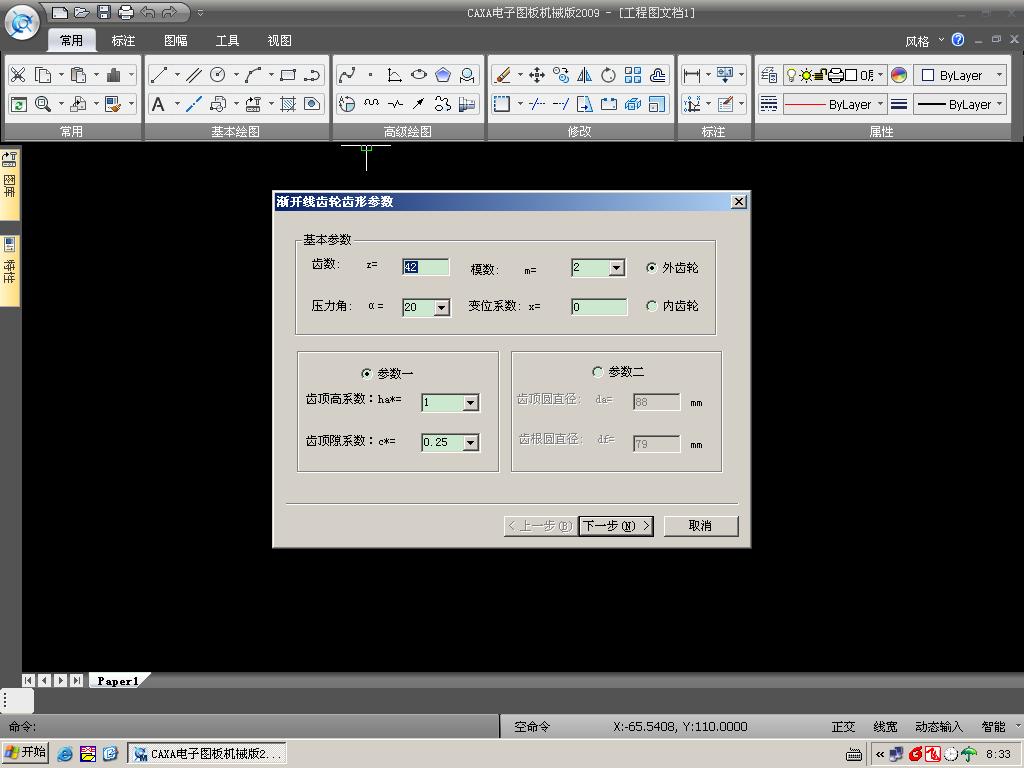The image size is (1024, 768).
Task: Click the 变位系数 x= input field
Action: point(599,307)
